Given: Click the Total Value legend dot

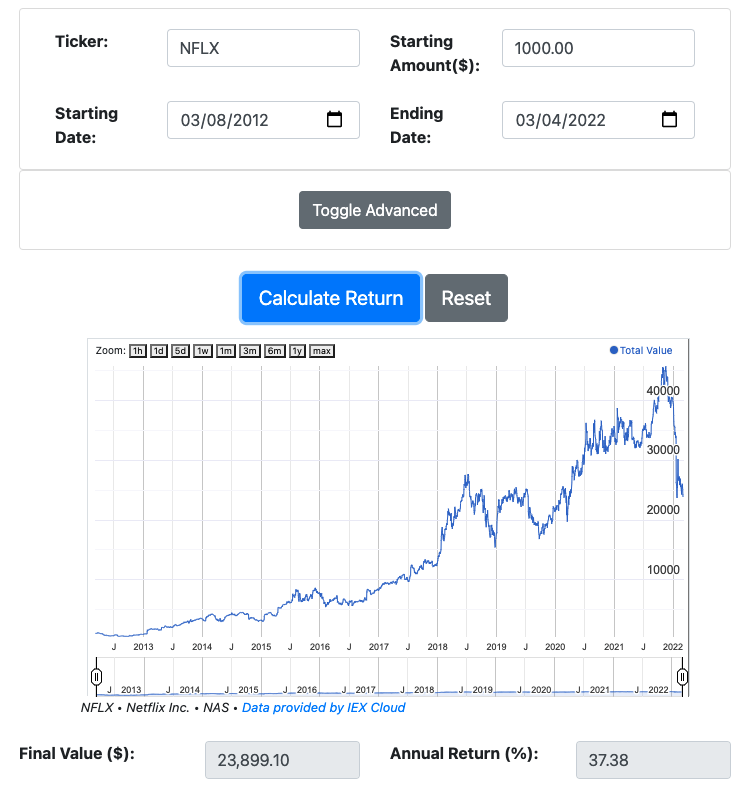Looking at the screenshot, I should (614, 351).
